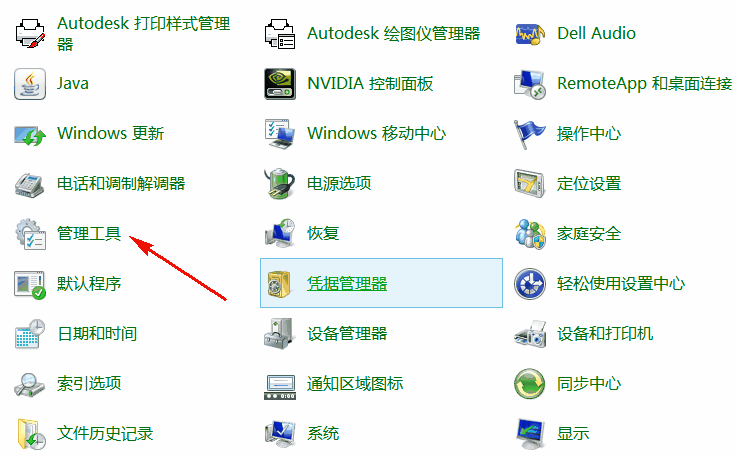Click the 凭据管理器 safe icon

[x=280, y=284]
